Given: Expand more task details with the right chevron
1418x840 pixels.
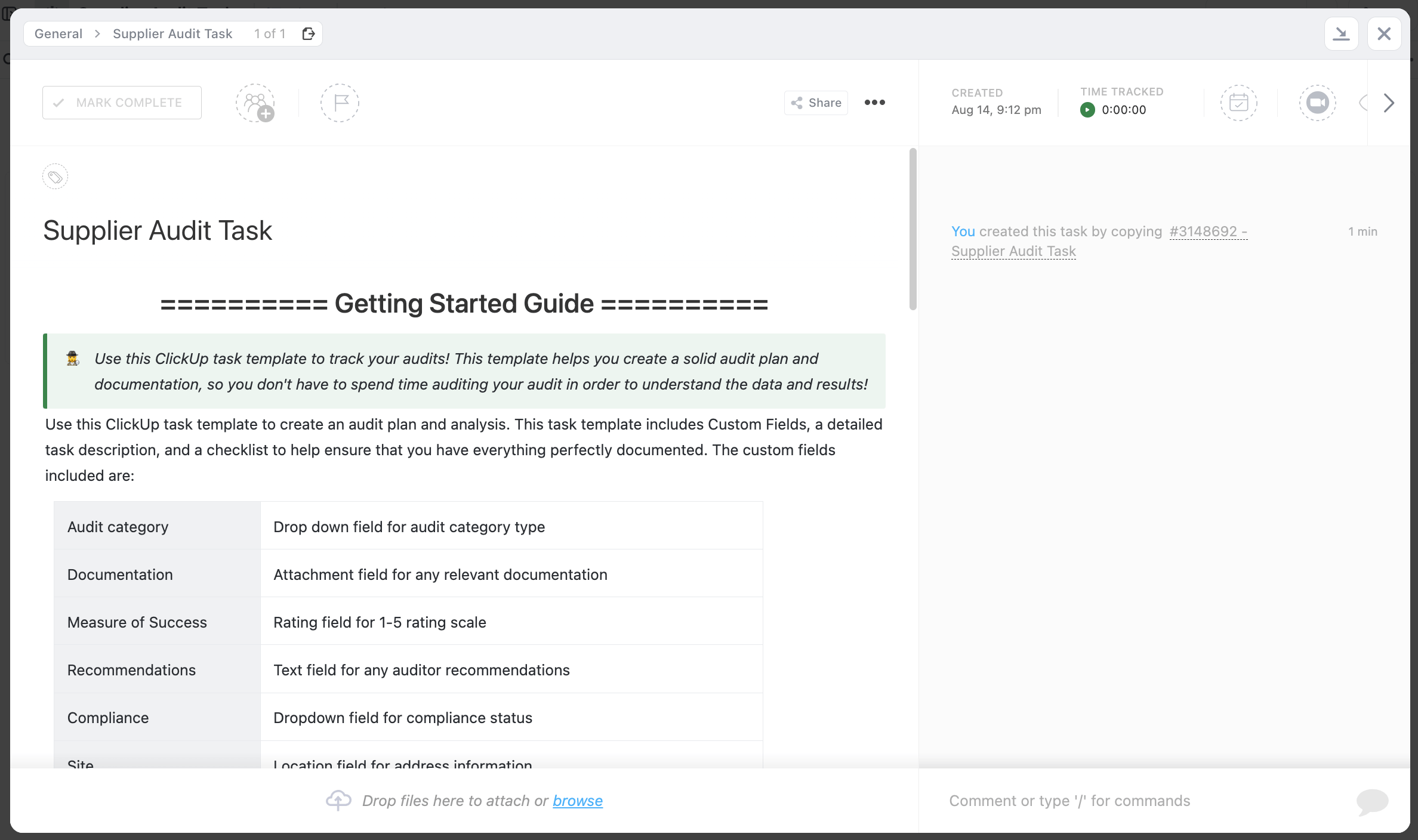Looking at the screenshot, I should point(1389,103).
